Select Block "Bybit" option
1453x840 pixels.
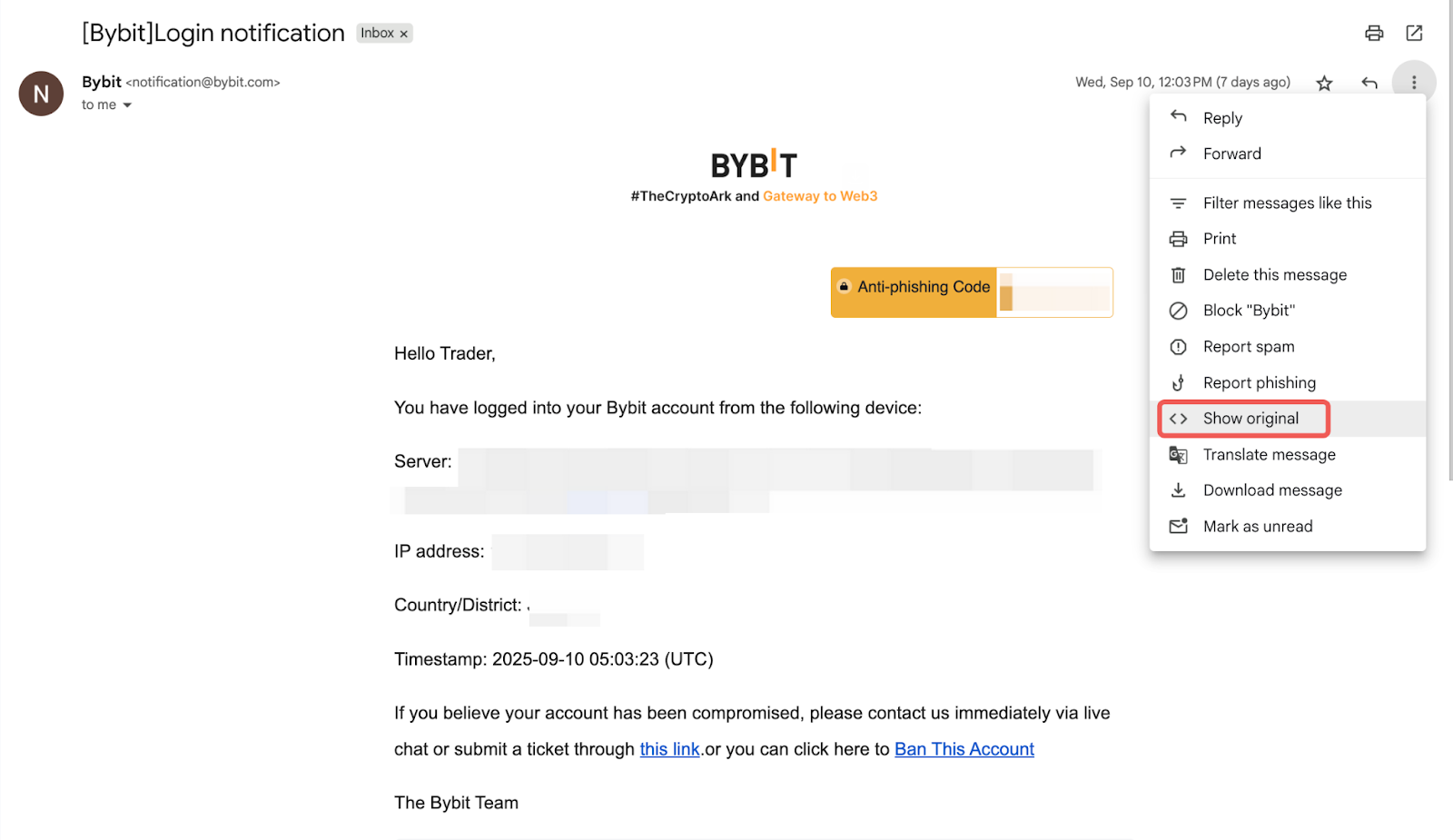click(x=1249, y=311)
